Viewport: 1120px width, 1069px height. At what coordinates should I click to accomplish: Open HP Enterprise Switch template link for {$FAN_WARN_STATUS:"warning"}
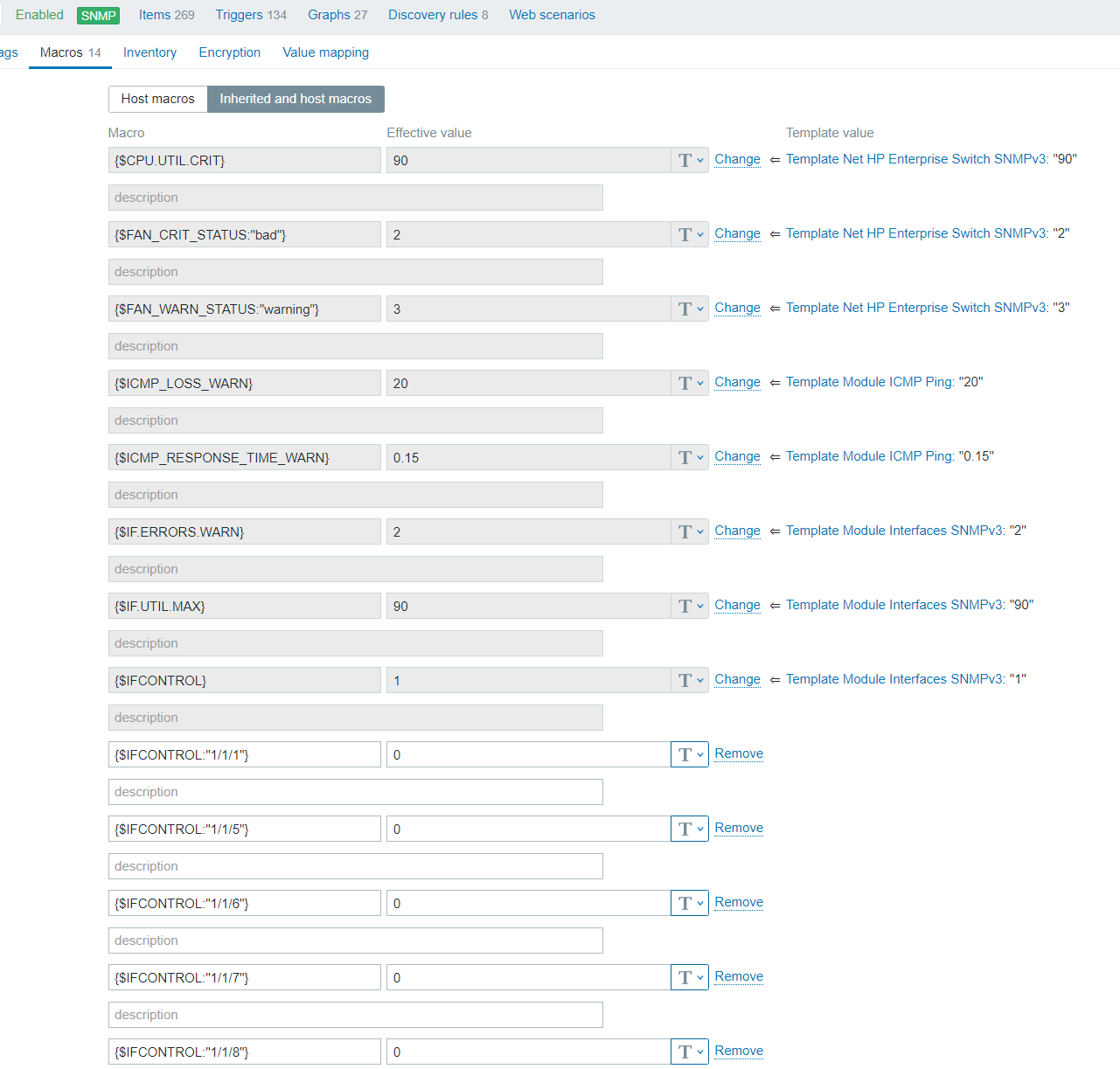[915, 308]
